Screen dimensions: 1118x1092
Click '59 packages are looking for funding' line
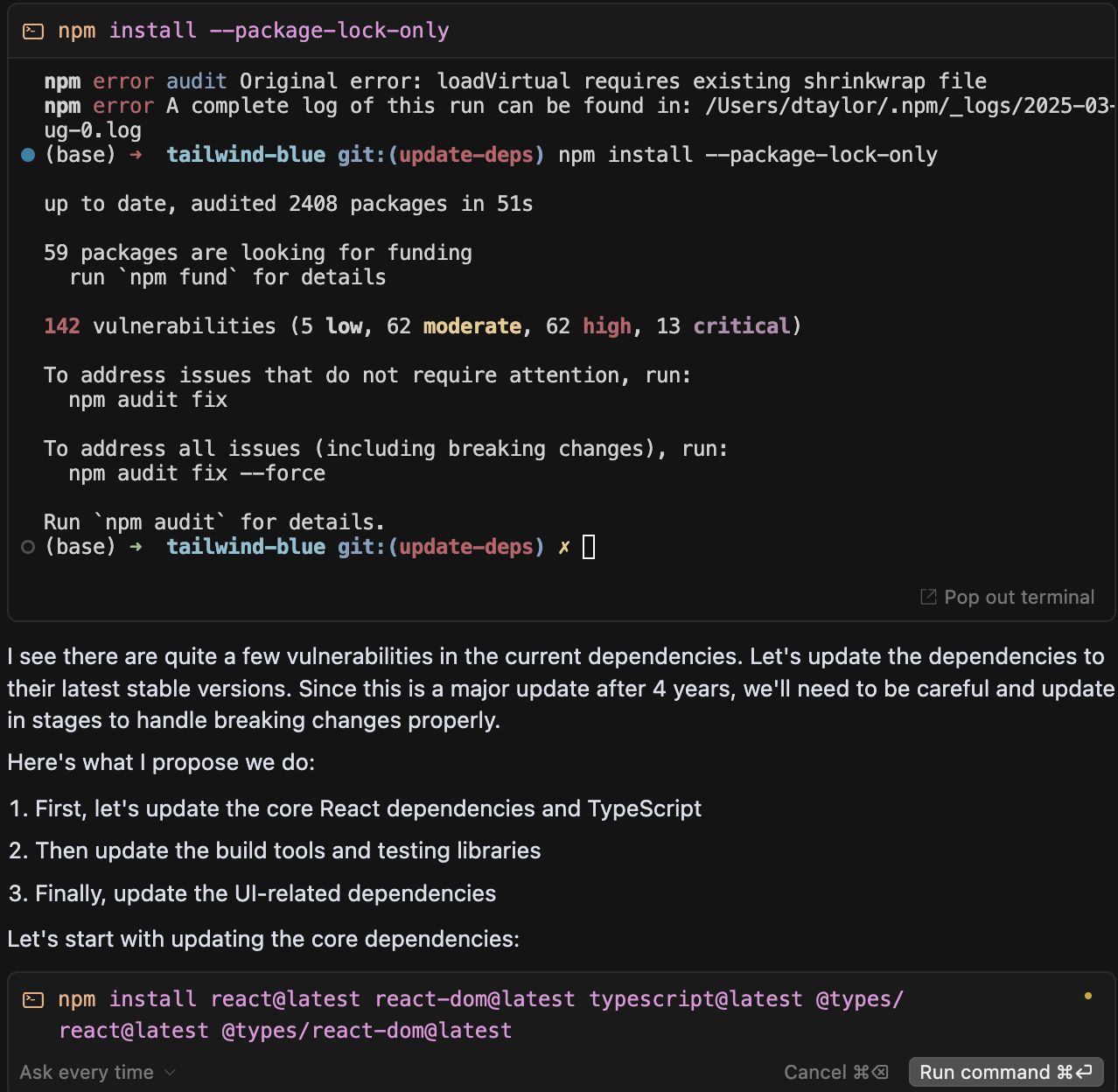(258, 253)
